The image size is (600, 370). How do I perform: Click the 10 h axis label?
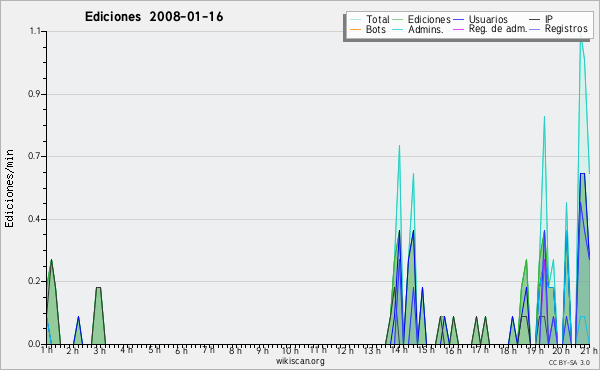click(290, 350)
